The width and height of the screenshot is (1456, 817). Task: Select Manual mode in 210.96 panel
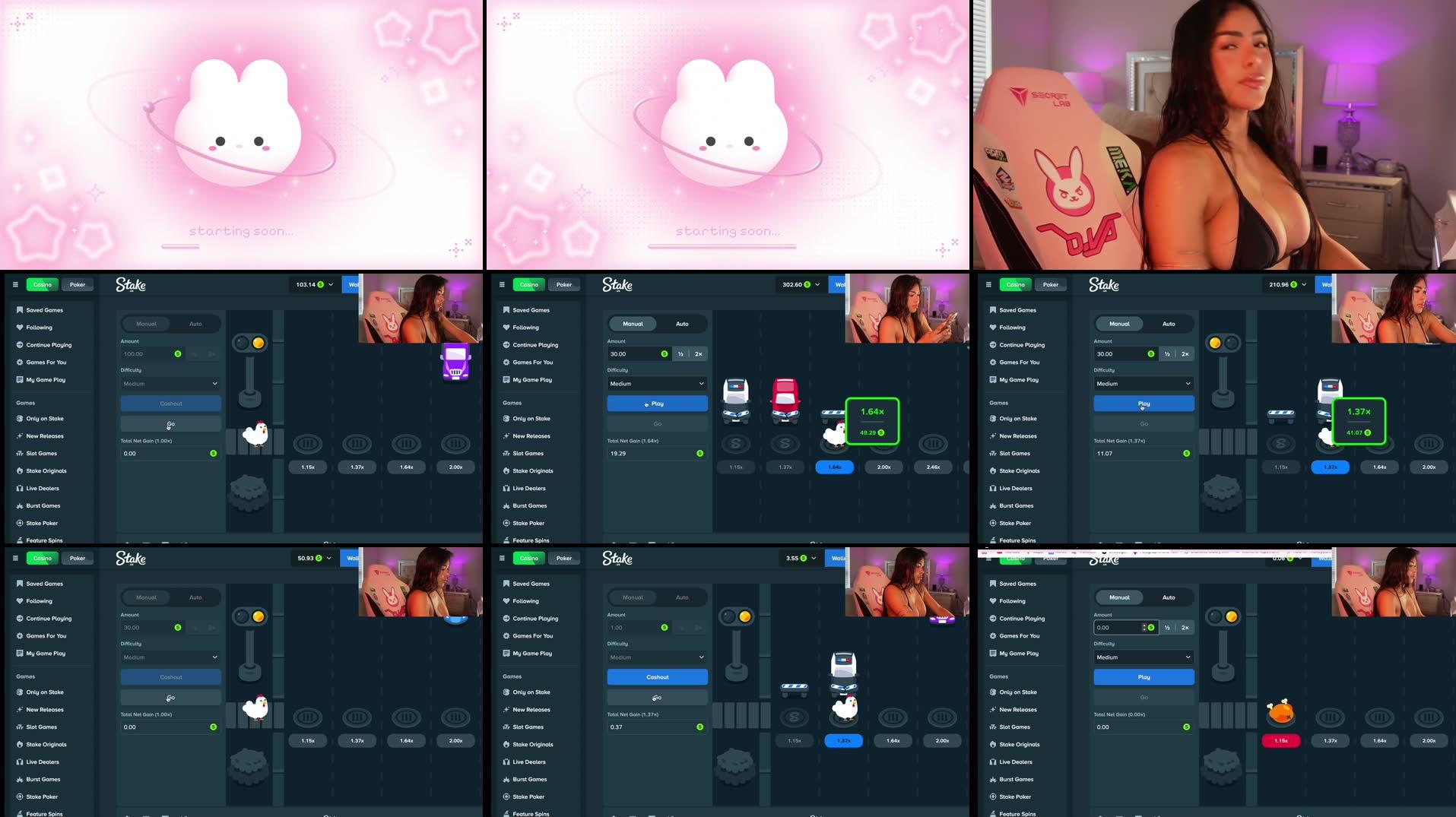[1119, 324]
